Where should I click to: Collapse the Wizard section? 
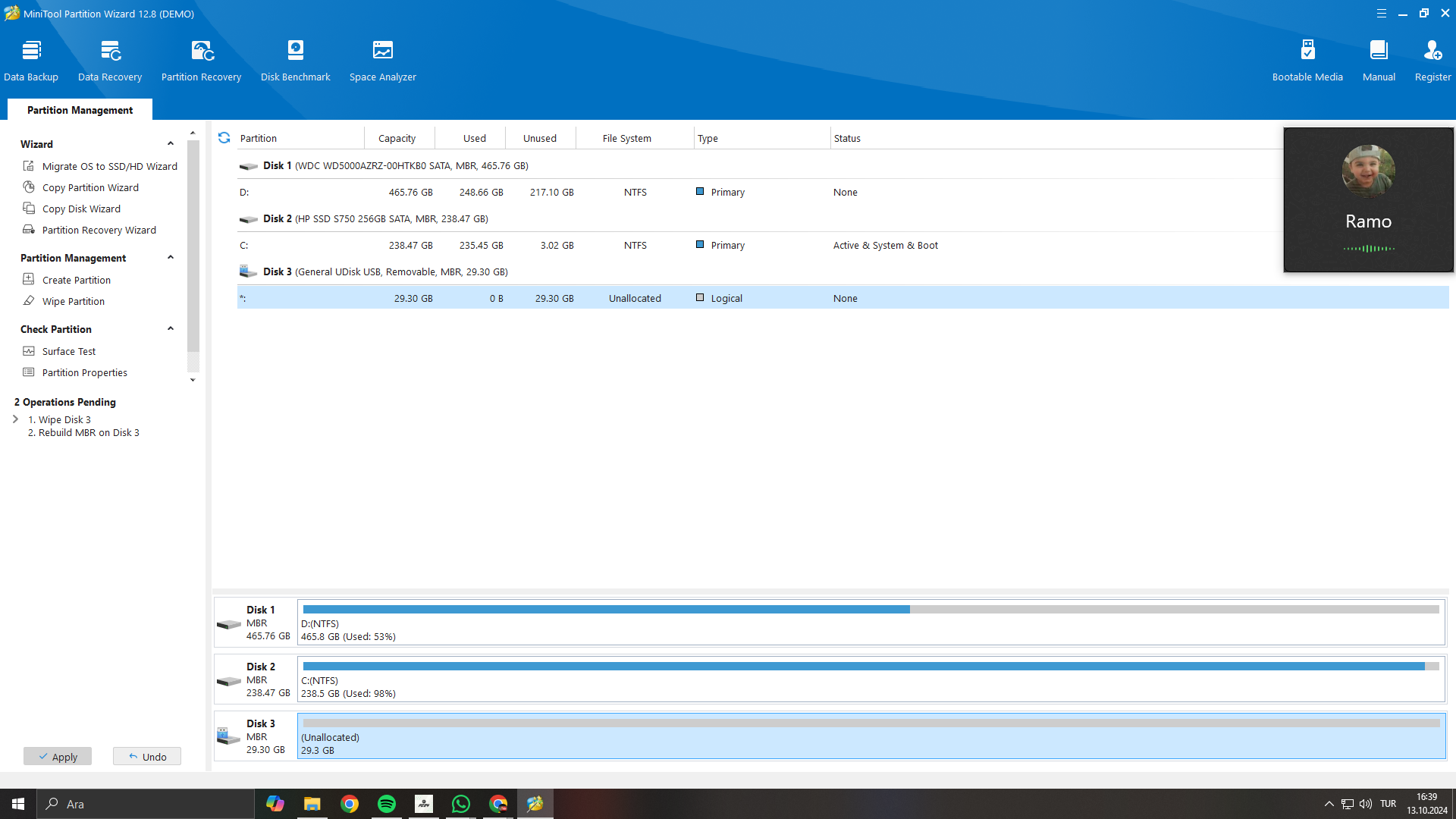(x=171, y=144)
